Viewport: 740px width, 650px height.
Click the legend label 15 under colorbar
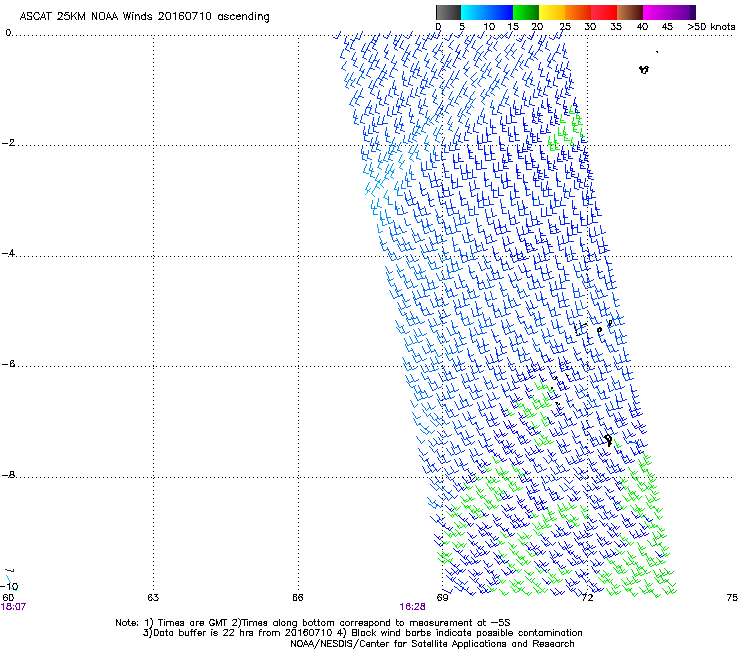(513, 27)
